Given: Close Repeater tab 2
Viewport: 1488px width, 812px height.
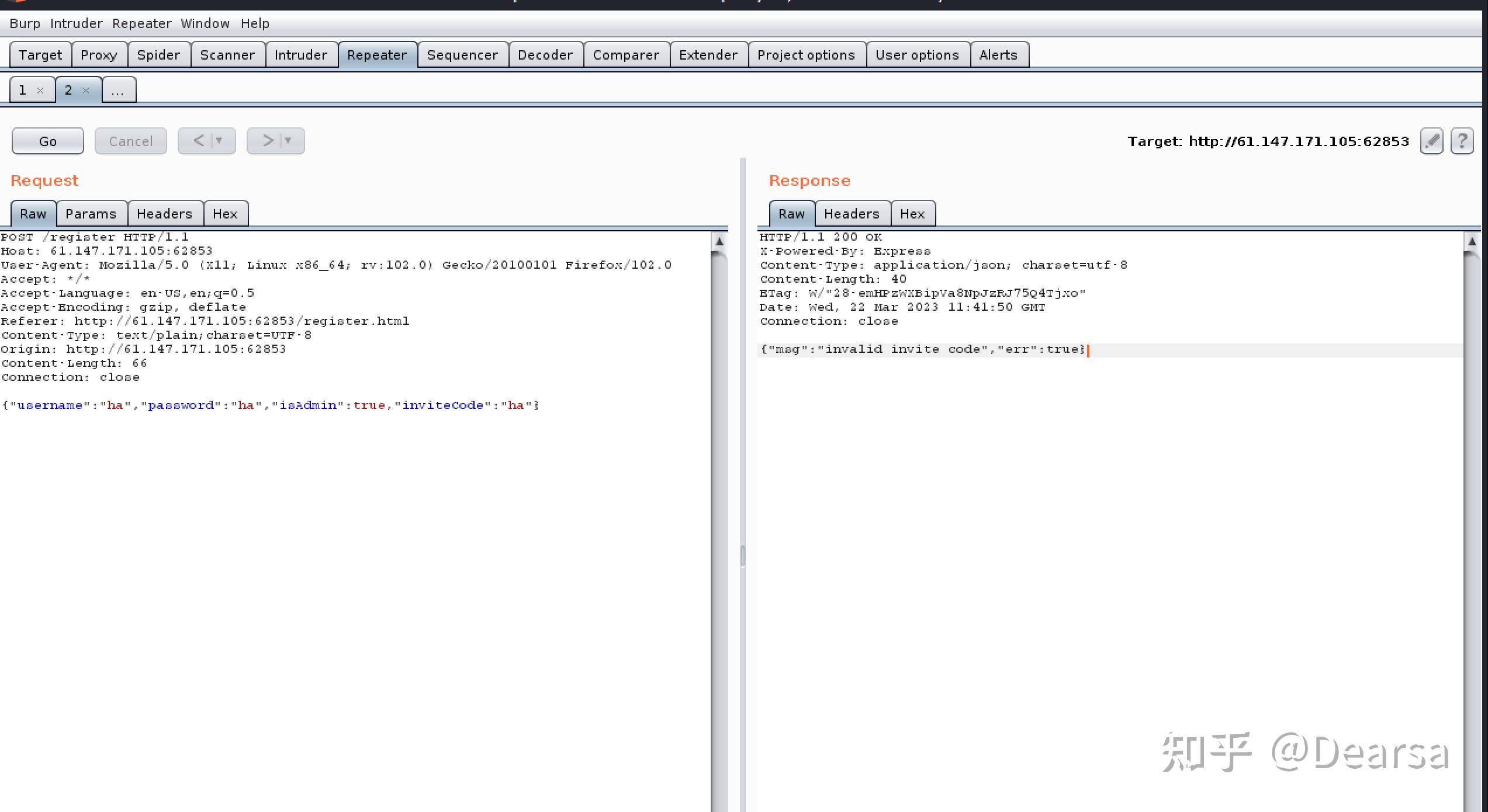Looking at the screenshot, I should pos(86,91).
